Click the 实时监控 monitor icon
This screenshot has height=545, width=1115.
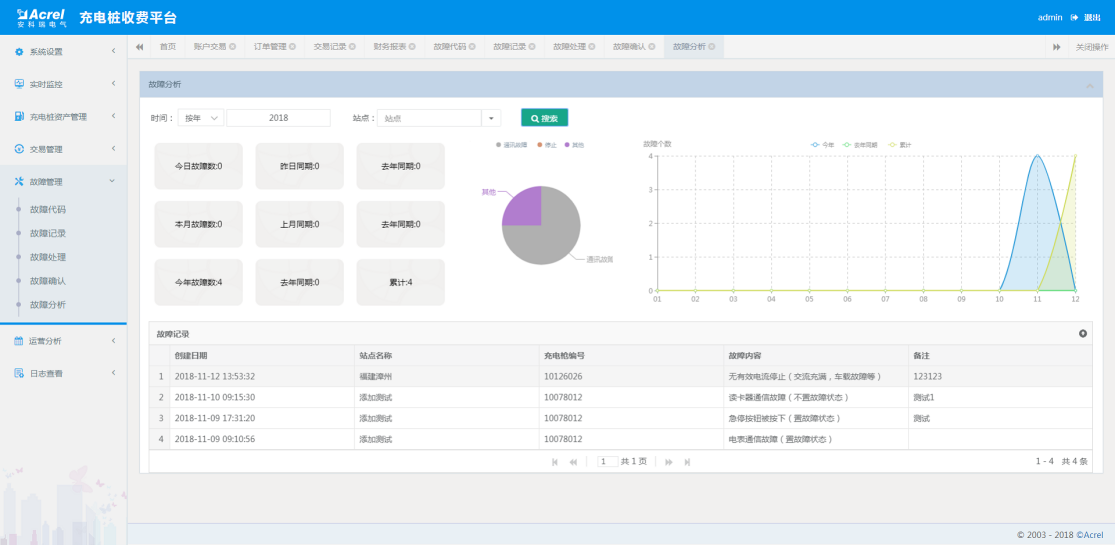point(19,84)
